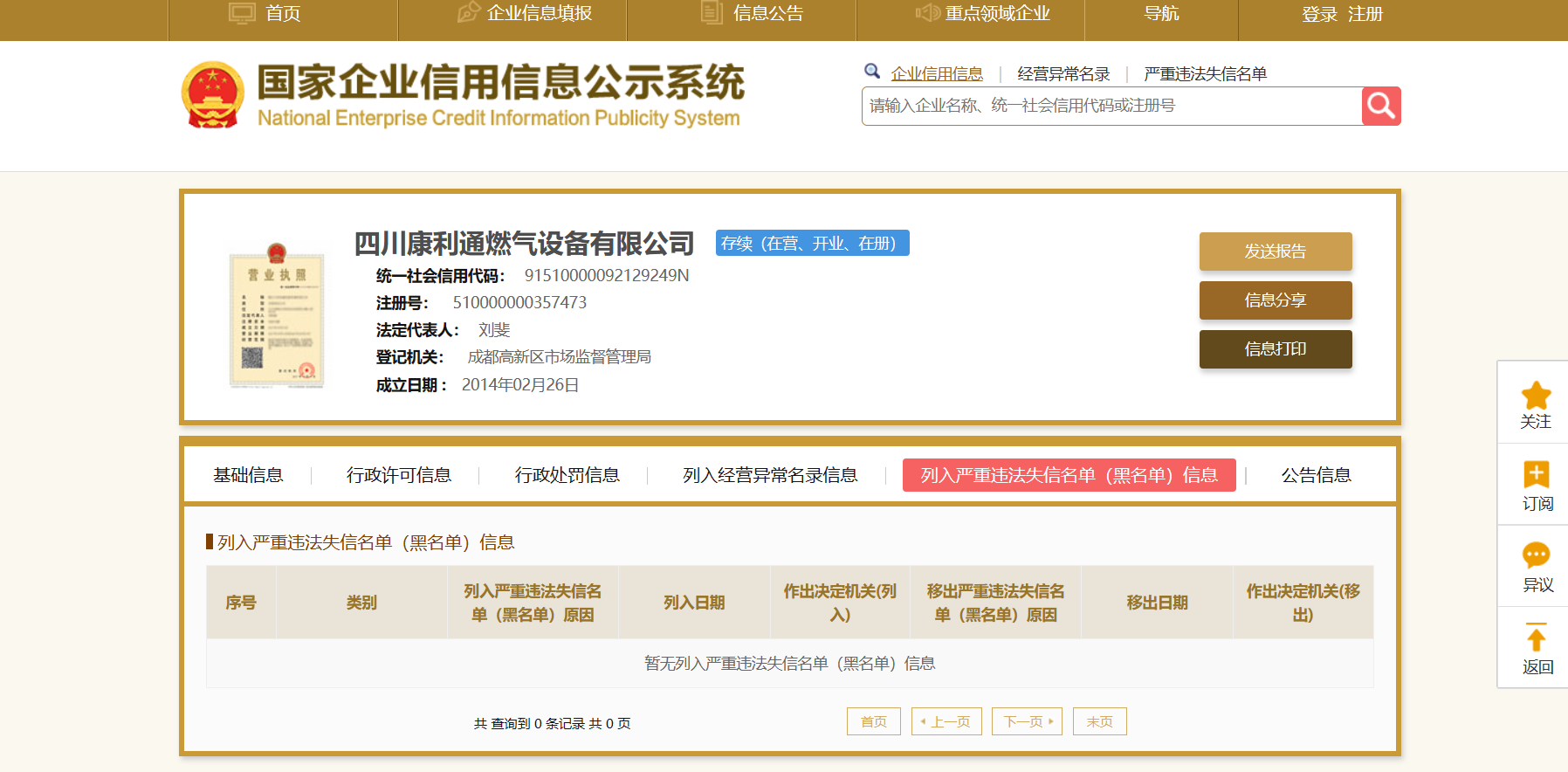
Task: Click the 信息分享 button
Action: pyautogui.click(x=1276, y=300)
